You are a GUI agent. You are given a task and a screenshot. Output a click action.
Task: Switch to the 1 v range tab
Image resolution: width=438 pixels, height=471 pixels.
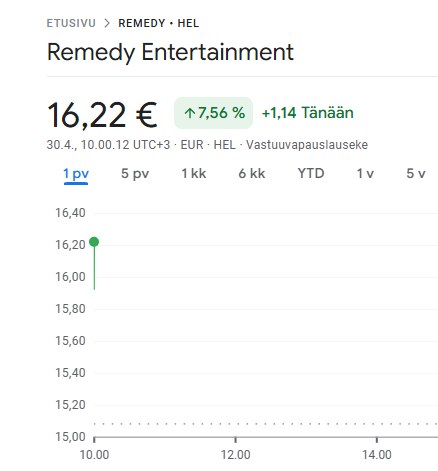pyautogui.click(x=365, y=174)
